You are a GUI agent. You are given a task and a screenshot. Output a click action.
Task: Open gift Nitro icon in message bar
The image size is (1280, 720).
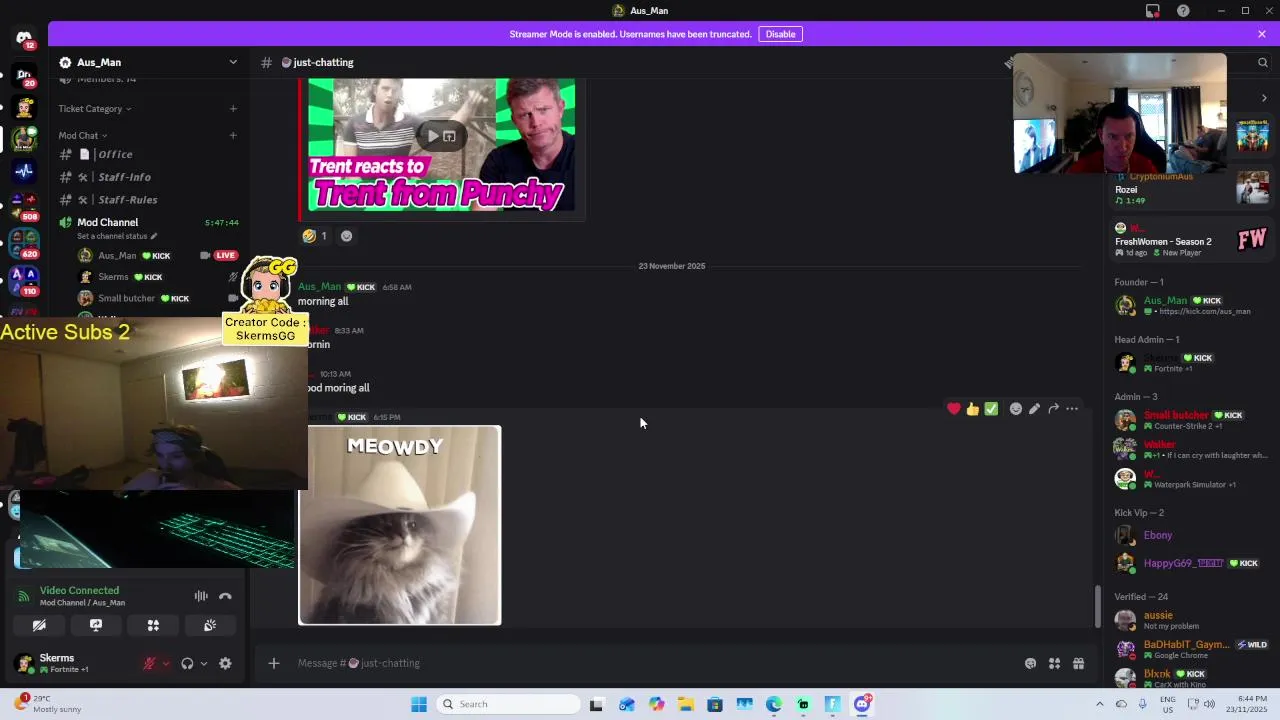click(x=1078, y=663)
